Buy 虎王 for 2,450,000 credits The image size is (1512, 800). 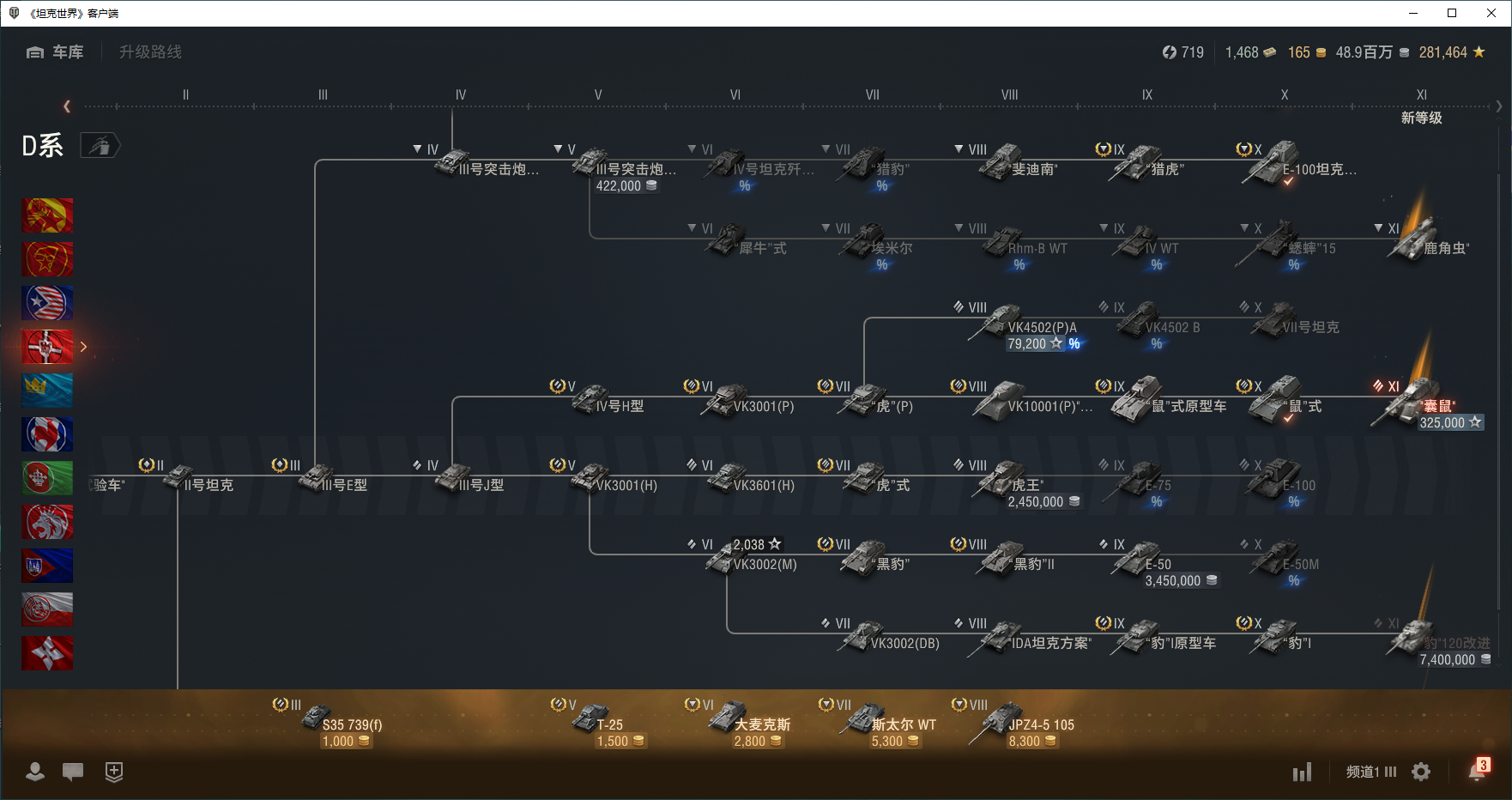tap(1043, 501)
